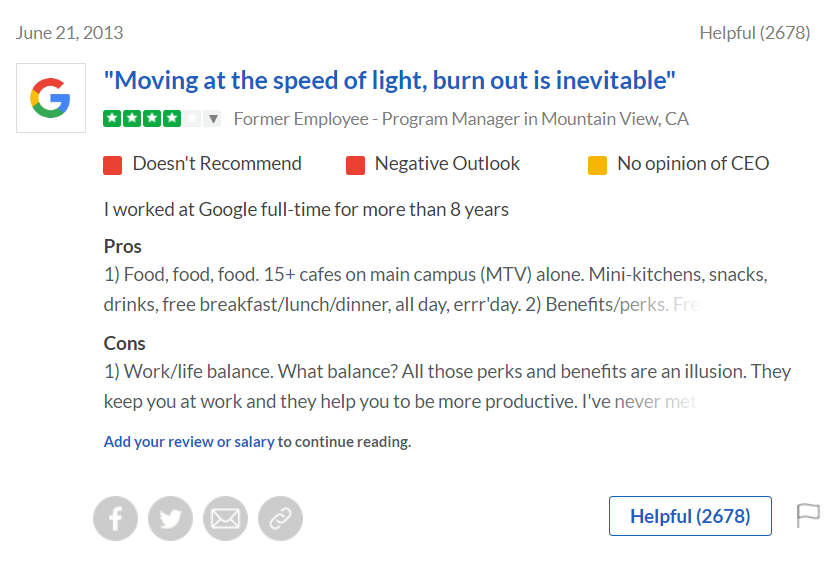Viewport: 833px width, 567px height.
Task: Click the red Doesn't Recommend square
Action: click(113, 165)
